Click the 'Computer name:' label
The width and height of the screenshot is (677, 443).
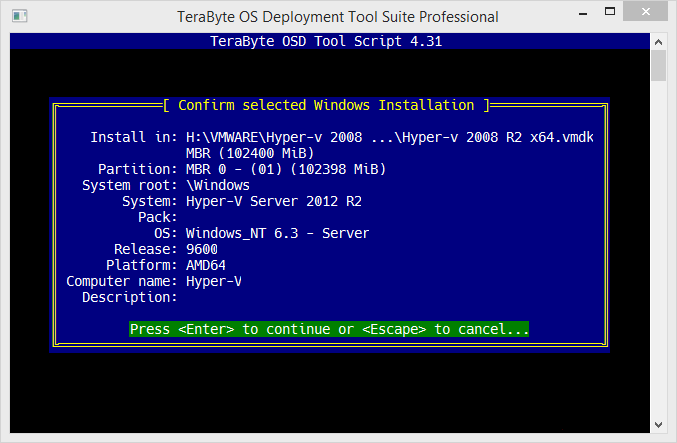pos(122,281)
